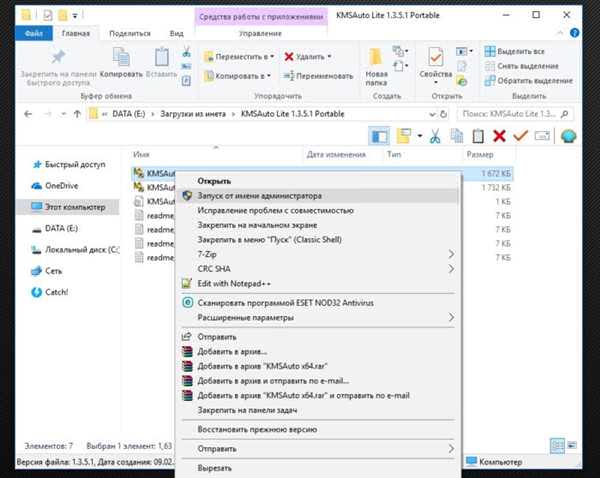600x478 pixels.
Task: Click the checkmark properties icon in the toolbar
Action: pyautogui.click(x=520, y=135)
